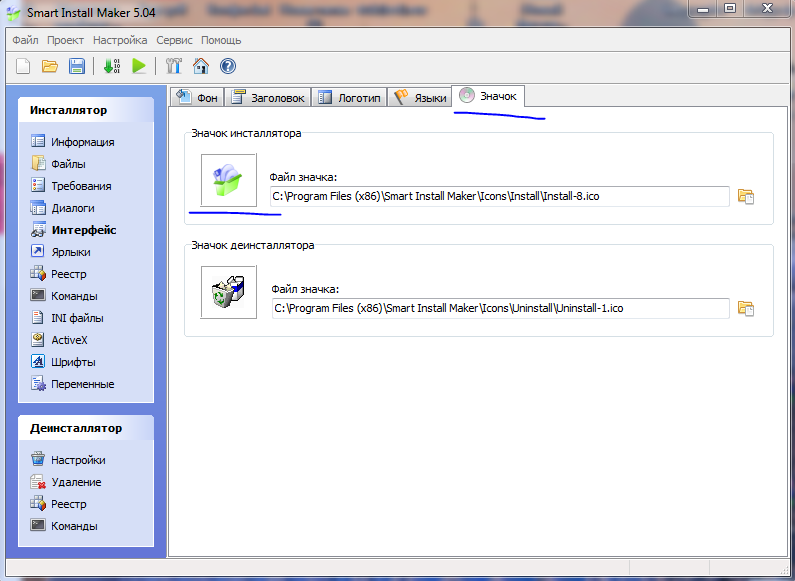The image size is (795, 581).
Task: Click the home page toolbar icon
Action: coord(201,66)
